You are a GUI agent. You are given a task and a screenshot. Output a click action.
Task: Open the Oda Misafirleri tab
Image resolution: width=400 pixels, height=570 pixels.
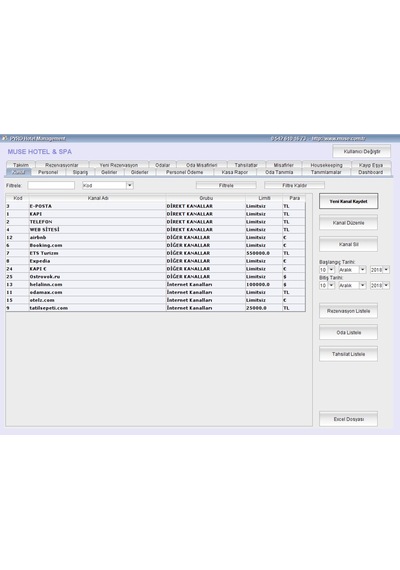[x=201, y=165]
